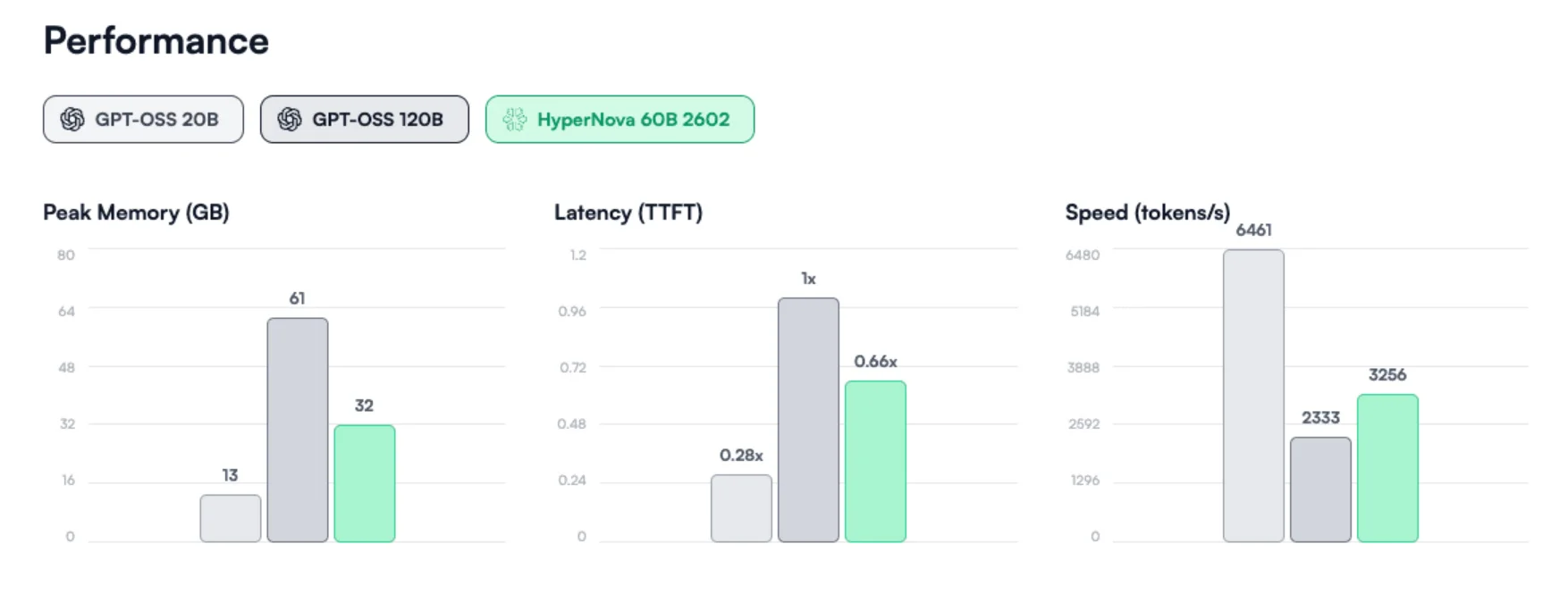Click the OpenAI icon inside the first chip
Image resolution: width=1568 pixels, height=594 pixels.
tap(71, 119)
